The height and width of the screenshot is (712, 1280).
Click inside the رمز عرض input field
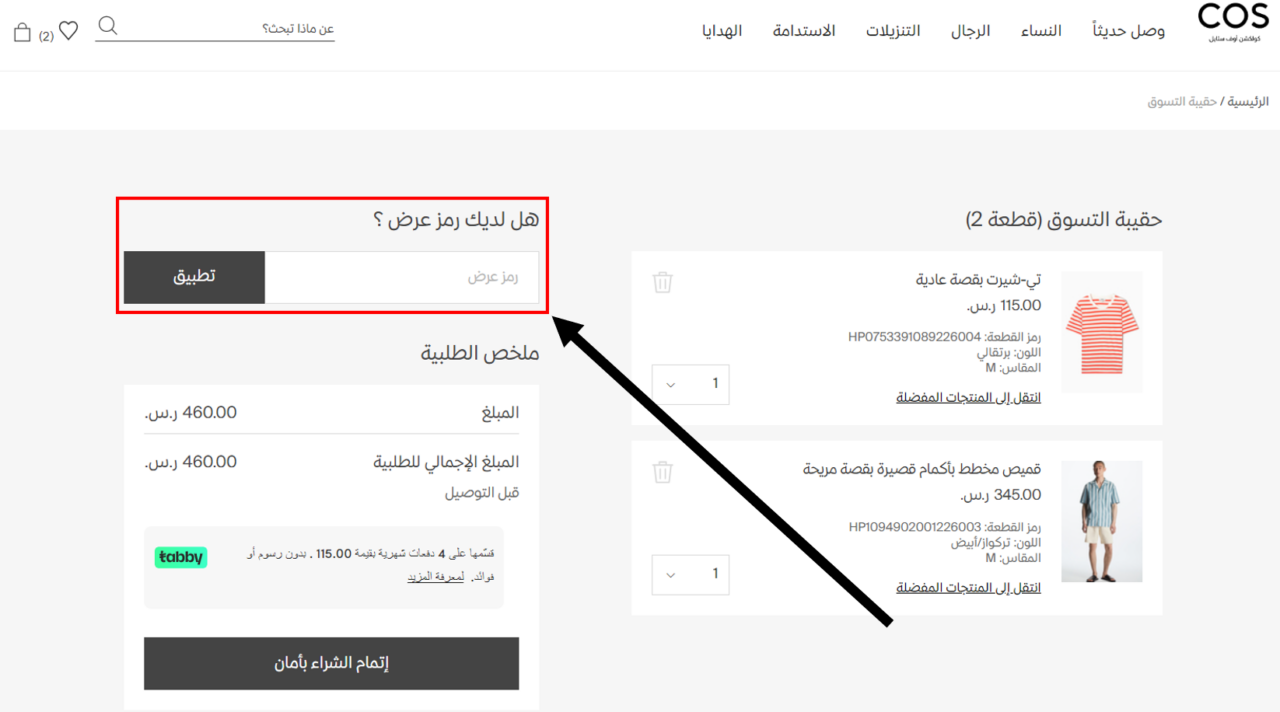[x=400, y=277]
